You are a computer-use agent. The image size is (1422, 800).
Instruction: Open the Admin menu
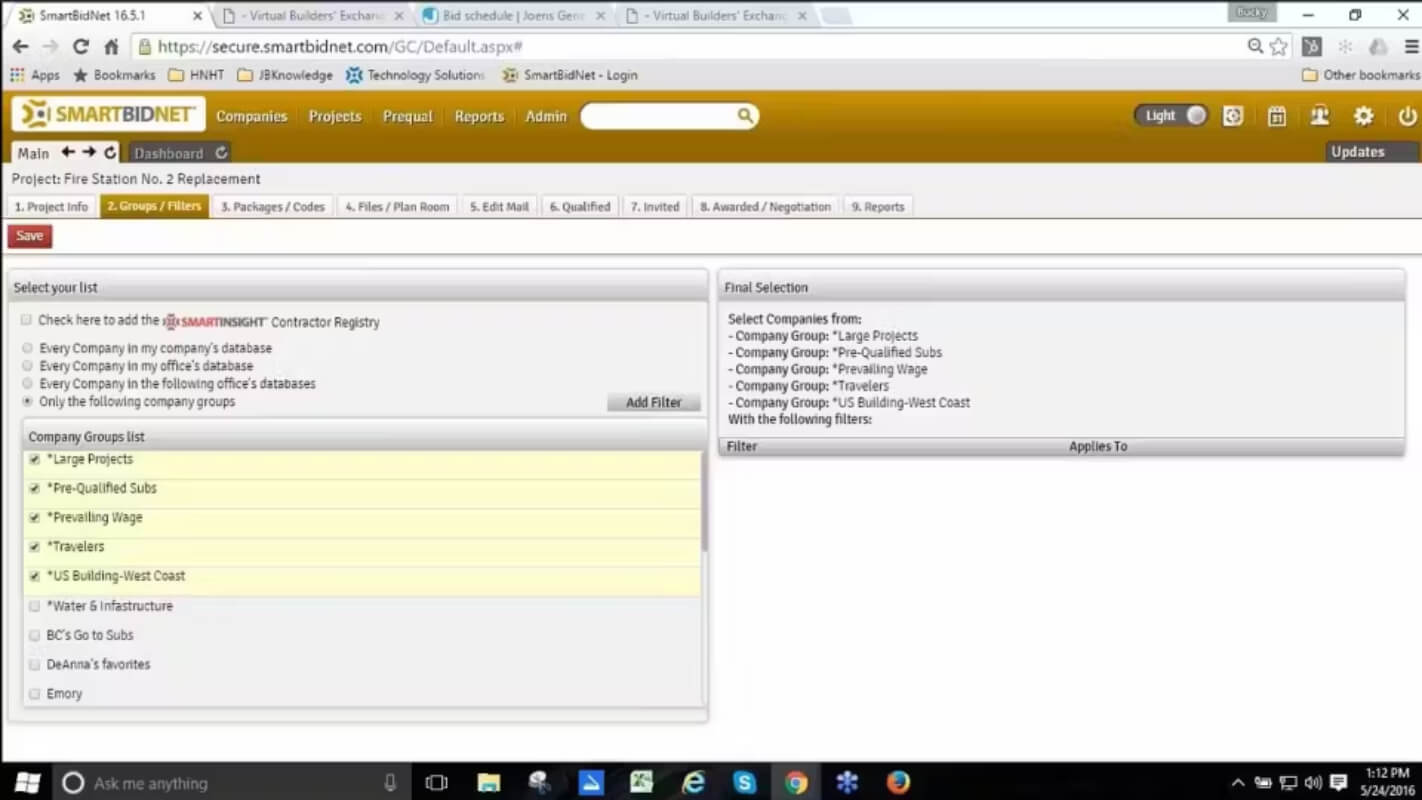tap(546, 116)
